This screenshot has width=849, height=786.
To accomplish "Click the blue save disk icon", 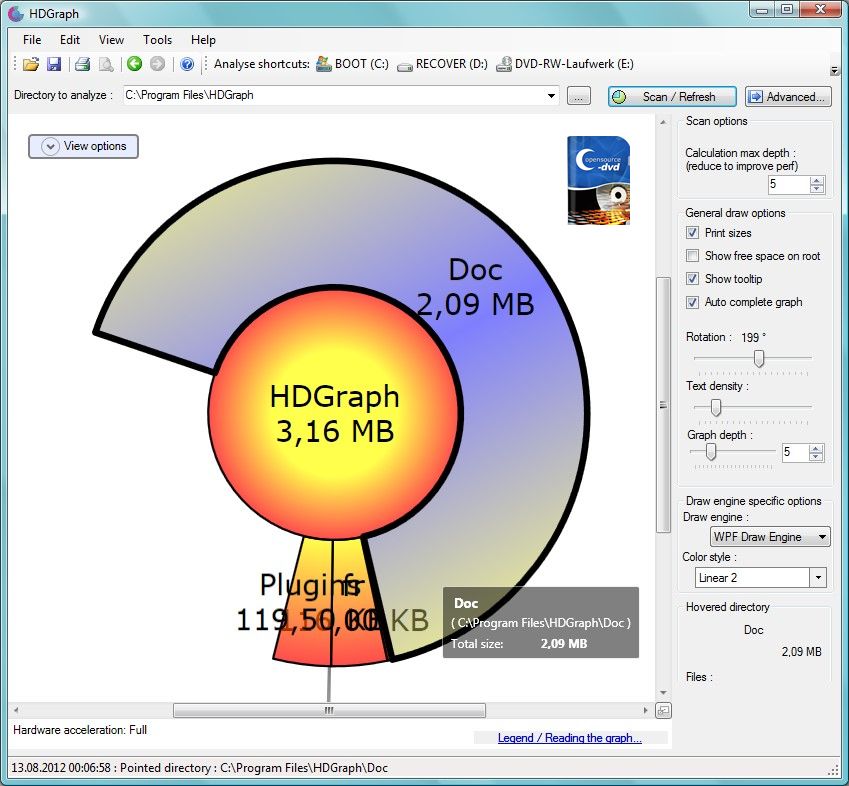I will (x=54, y=64).
